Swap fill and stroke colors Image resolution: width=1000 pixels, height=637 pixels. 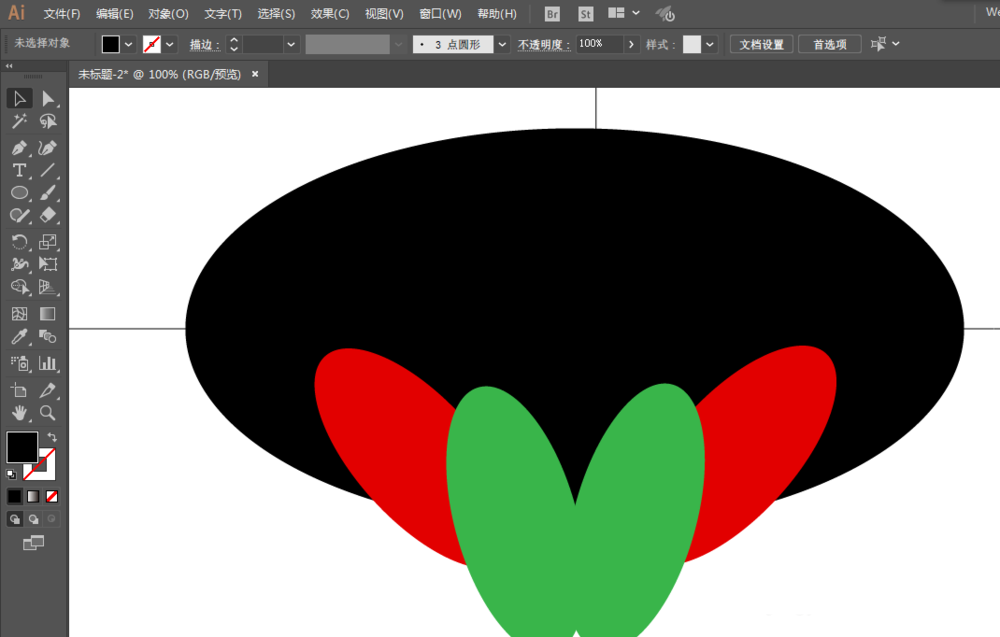[x=52, y=437]
